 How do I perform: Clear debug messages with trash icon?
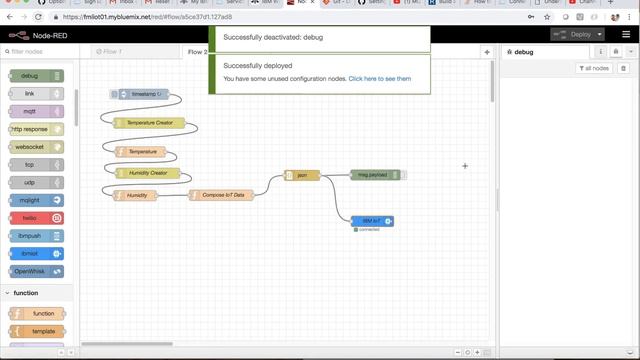[x=623, y=68]
